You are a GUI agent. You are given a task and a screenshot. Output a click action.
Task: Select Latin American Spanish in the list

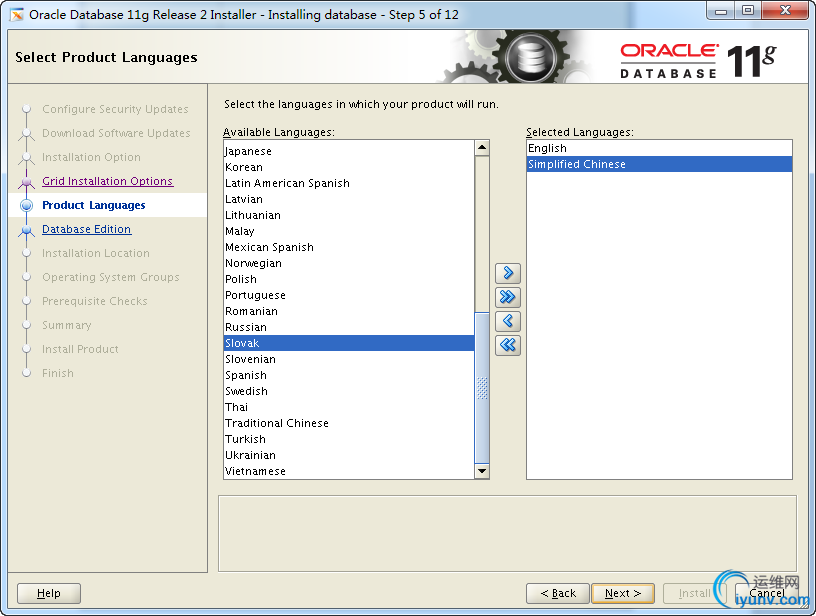pos(349,183)
